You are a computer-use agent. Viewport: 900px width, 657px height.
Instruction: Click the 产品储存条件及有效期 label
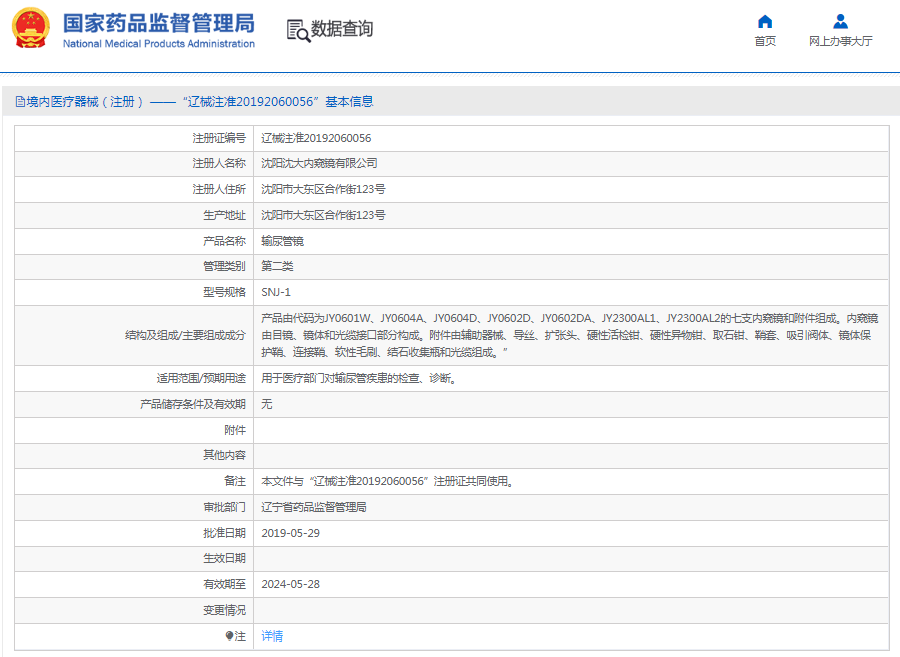193,405
